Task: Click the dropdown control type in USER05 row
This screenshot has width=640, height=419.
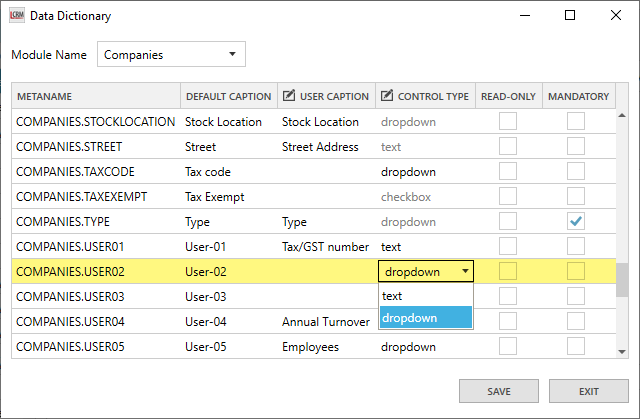Action: [x=425, y=346]
